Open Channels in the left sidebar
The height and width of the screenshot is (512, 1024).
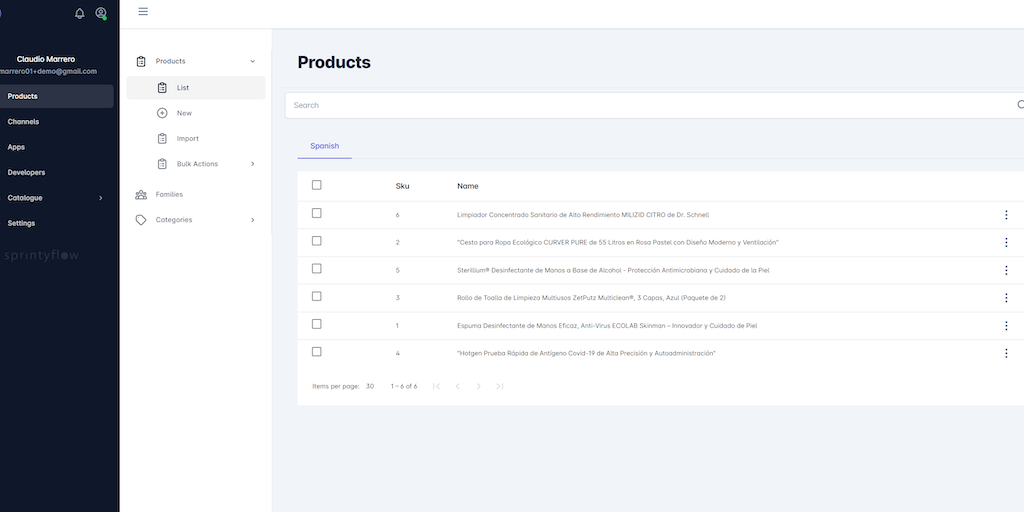(x=23, y=122)
